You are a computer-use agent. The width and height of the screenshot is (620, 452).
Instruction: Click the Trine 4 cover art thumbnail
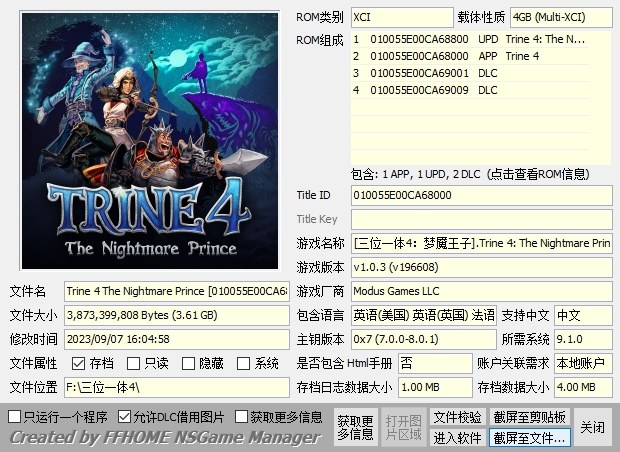[150, 141]
